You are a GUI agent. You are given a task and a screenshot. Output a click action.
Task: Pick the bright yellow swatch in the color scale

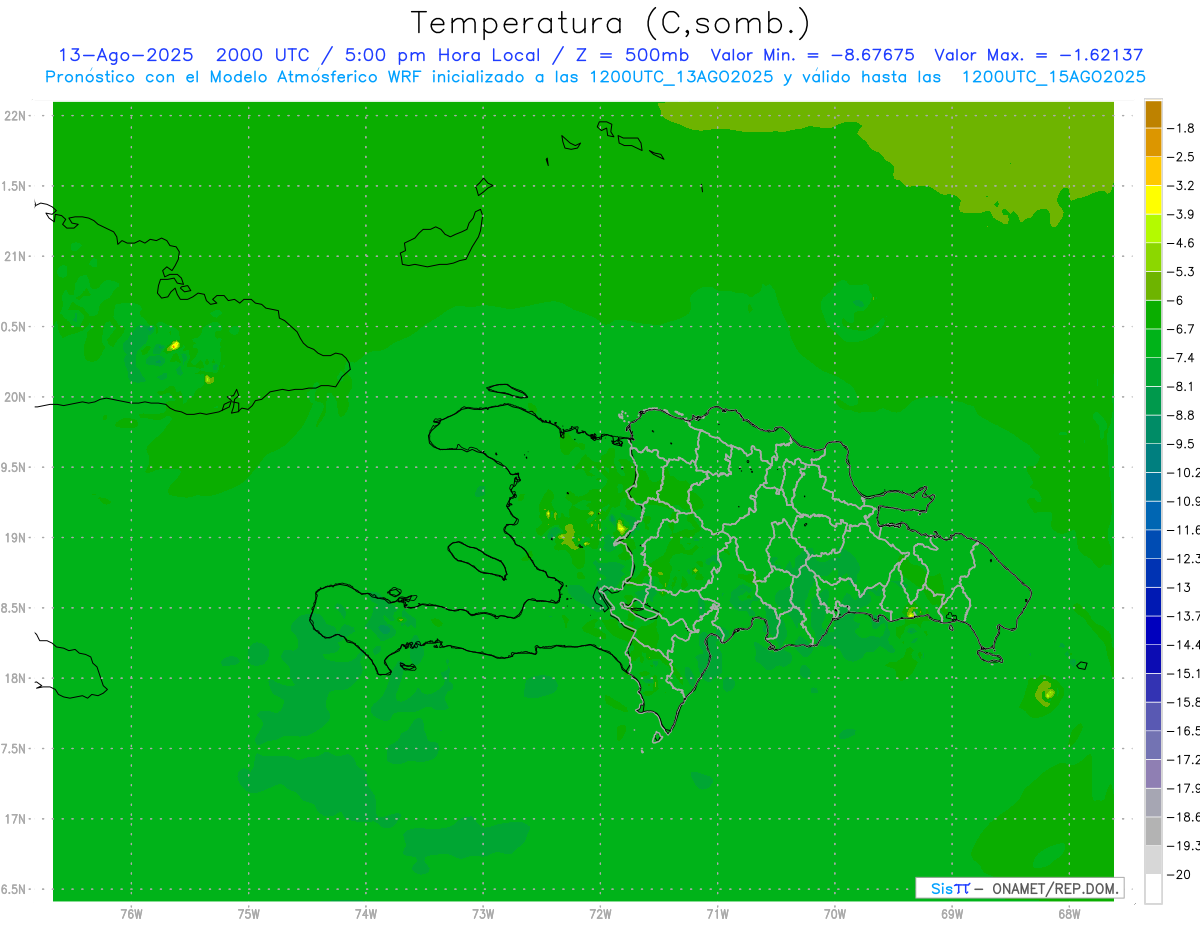(x=1153, y=200)
